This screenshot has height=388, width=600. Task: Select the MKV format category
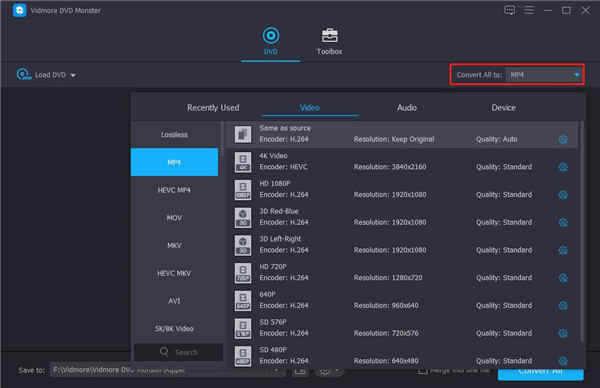pyautogui.click(x=174, y=246)
